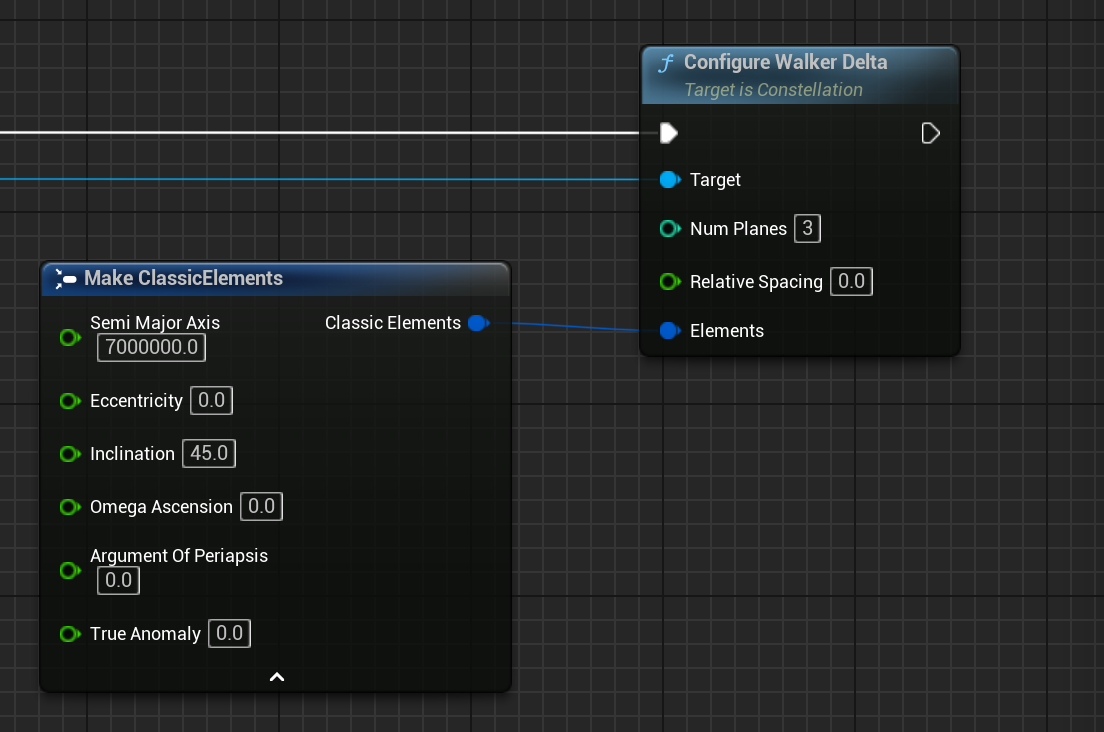The height and width of the screenshot is (732, 1104).
Task: Select the Semi Major Axis value field
Action: click(152, 348)
